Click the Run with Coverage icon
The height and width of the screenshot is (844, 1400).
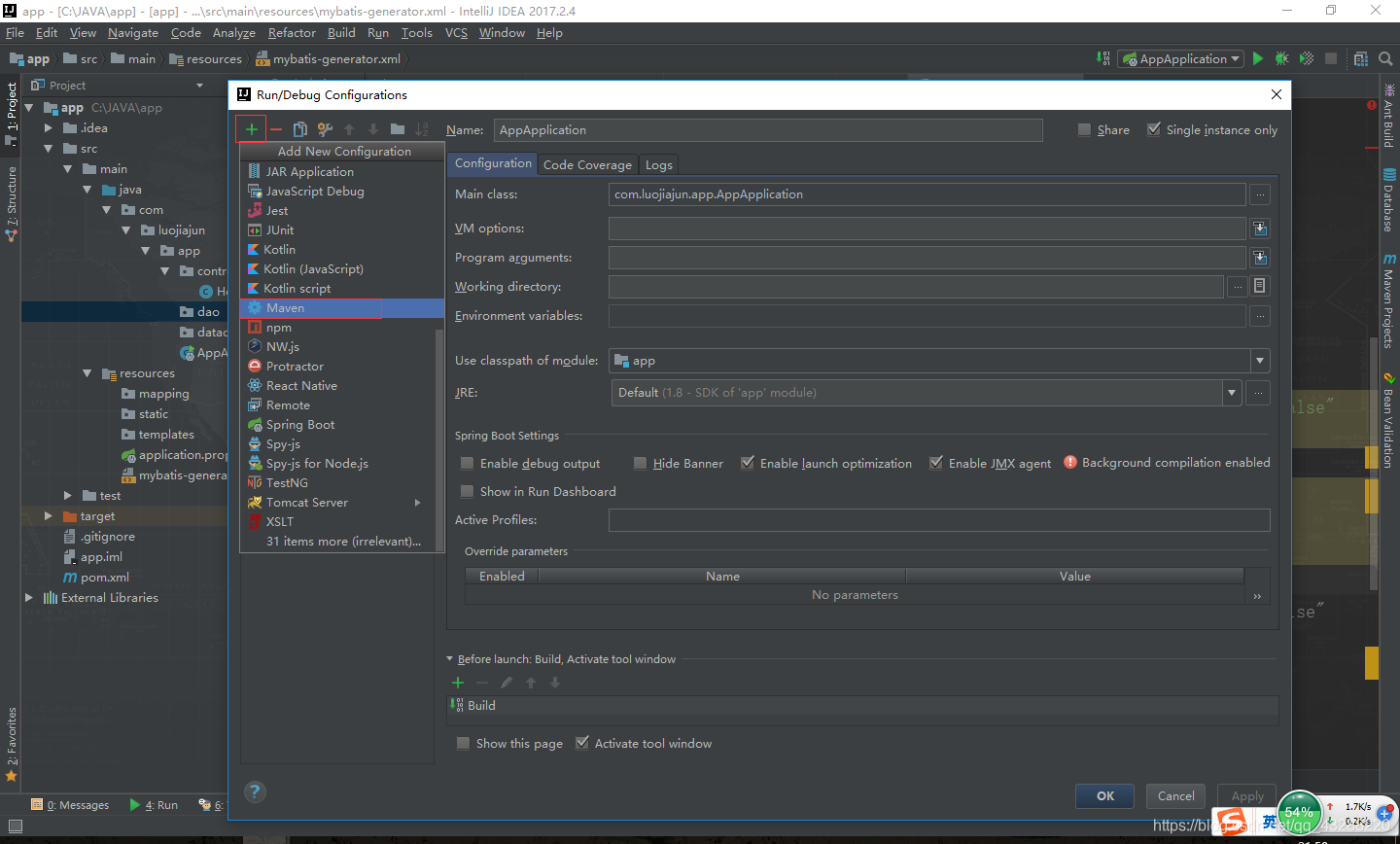pyautogui.click(x=1307, y=59)
